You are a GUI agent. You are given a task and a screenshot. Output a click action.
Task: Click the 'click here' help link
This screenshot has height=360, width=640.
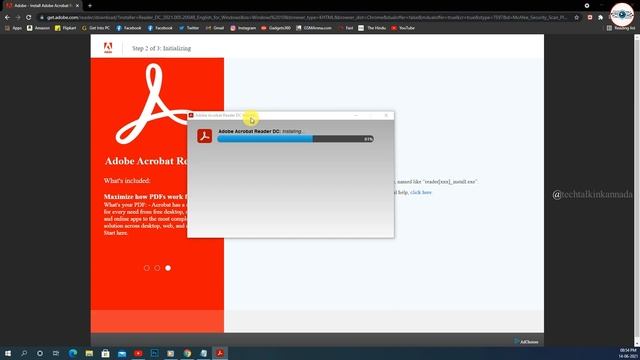click(421, 192)
